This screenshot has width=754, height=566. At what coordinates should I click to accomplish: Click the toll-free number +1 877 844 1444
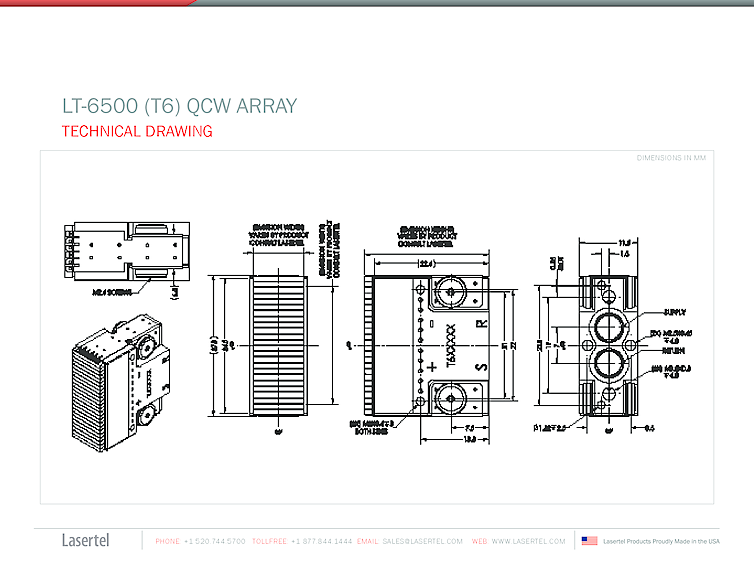coord(321,541)
